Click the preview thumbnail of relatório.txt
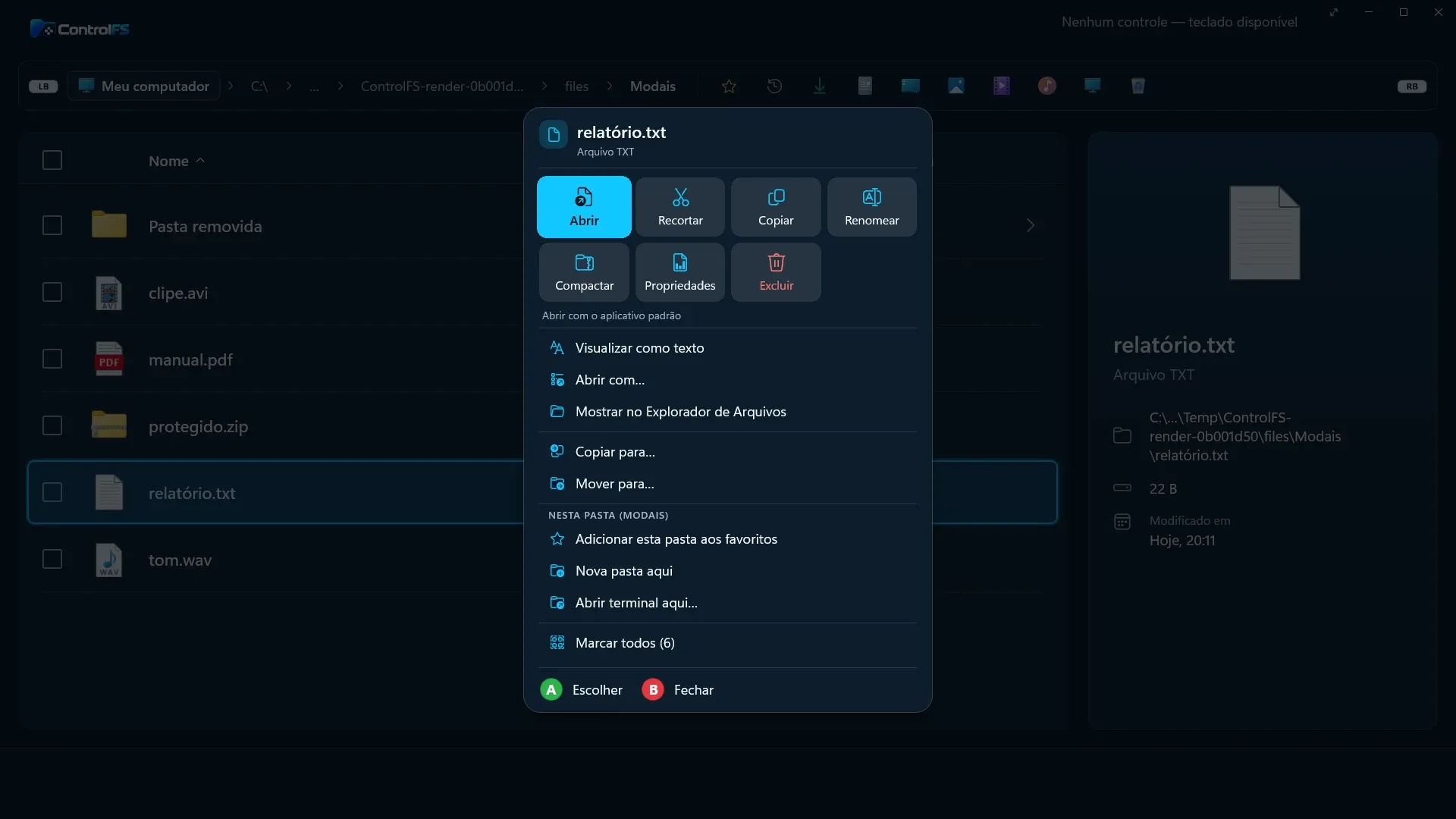This screenshot has width=1456, height=819. 1264,233
